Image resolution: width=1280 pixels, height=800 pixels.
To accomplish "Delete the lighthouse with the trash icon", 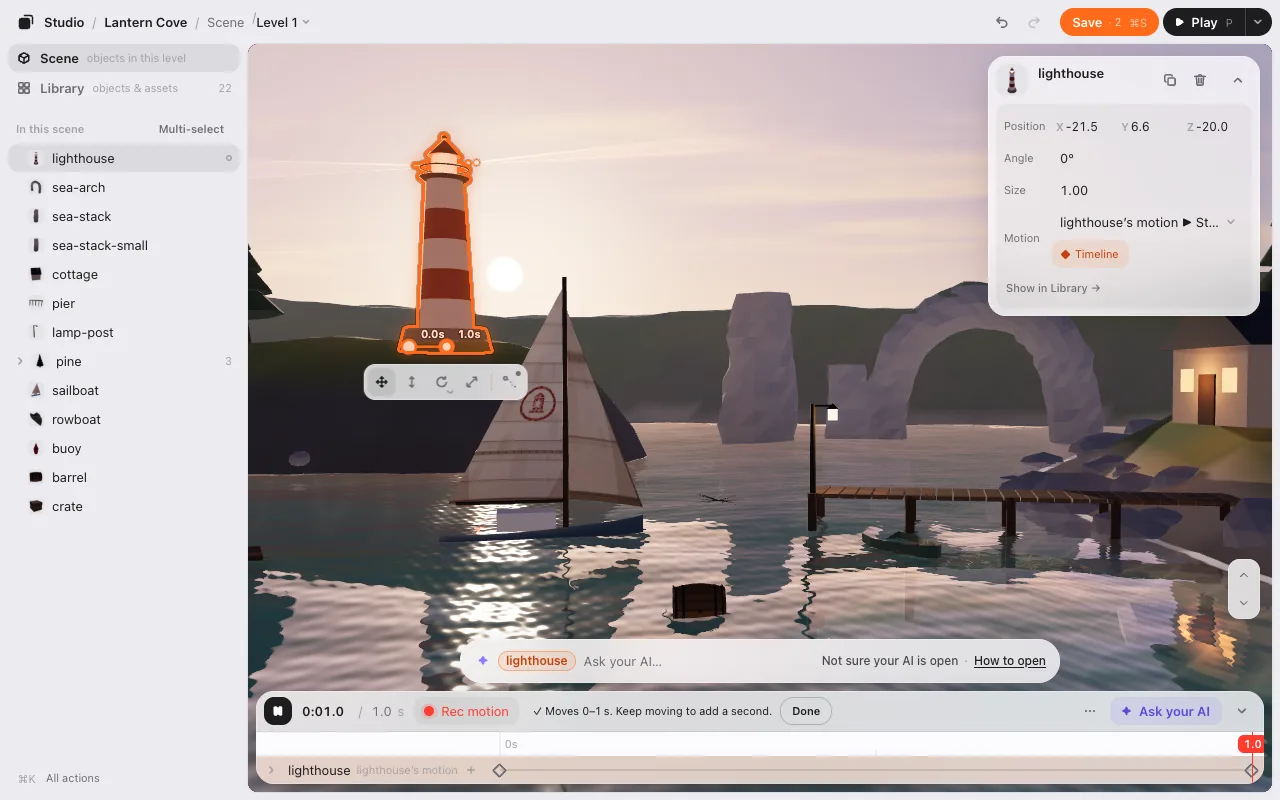I will [1200, 80].
